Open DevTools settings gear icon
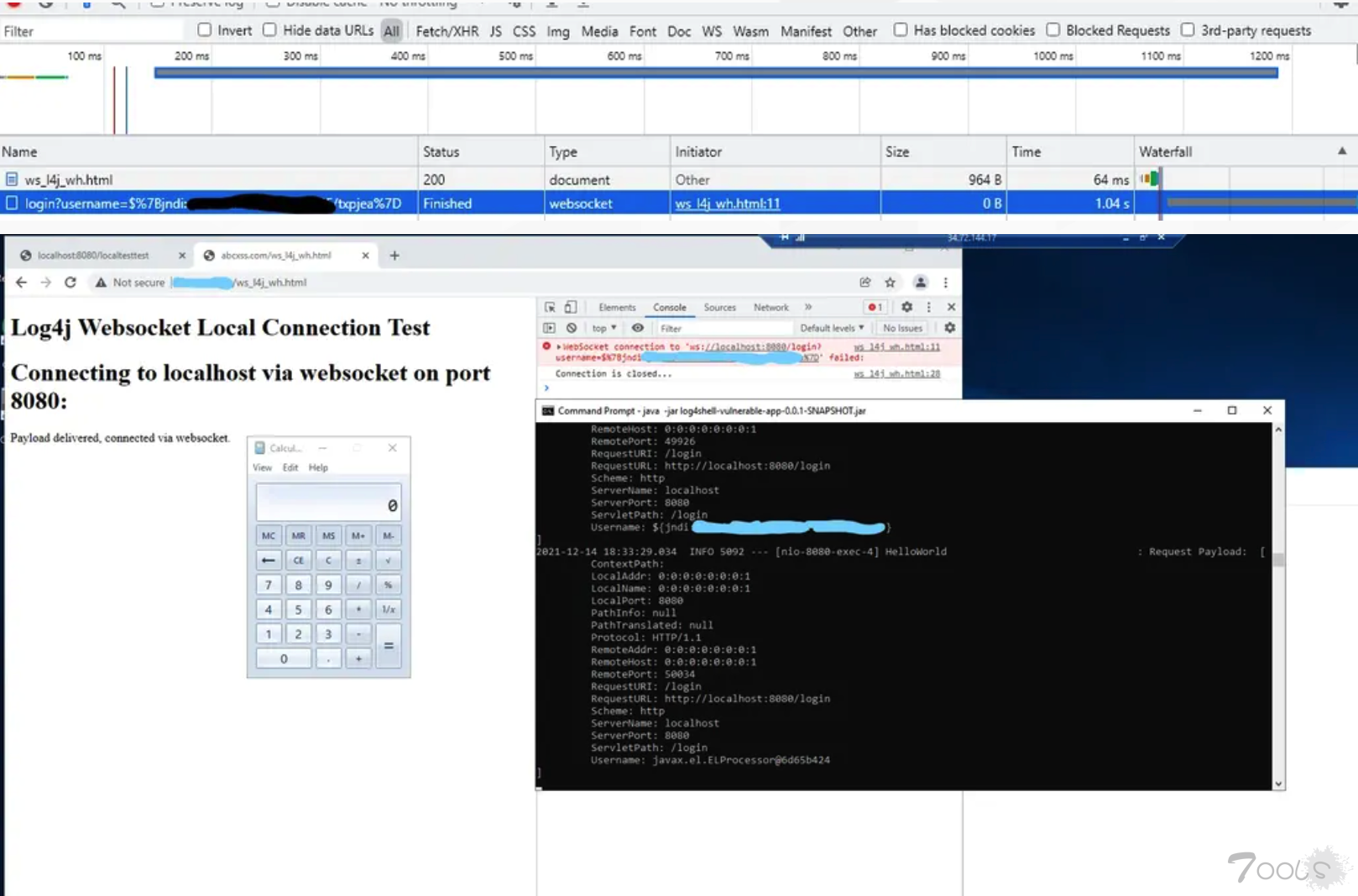 pyautogui.click(x=906, y=307)
